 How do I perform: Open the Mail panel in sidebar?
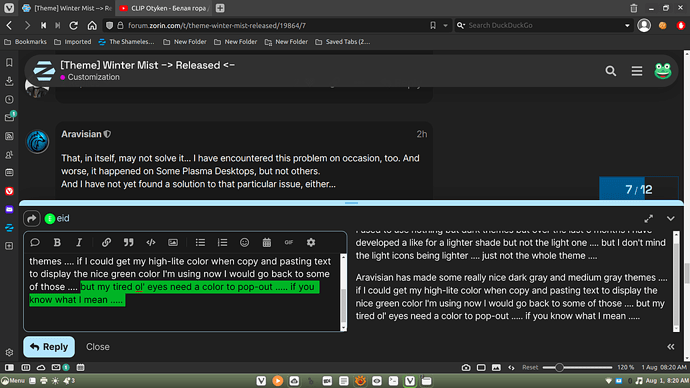(9, 117)
